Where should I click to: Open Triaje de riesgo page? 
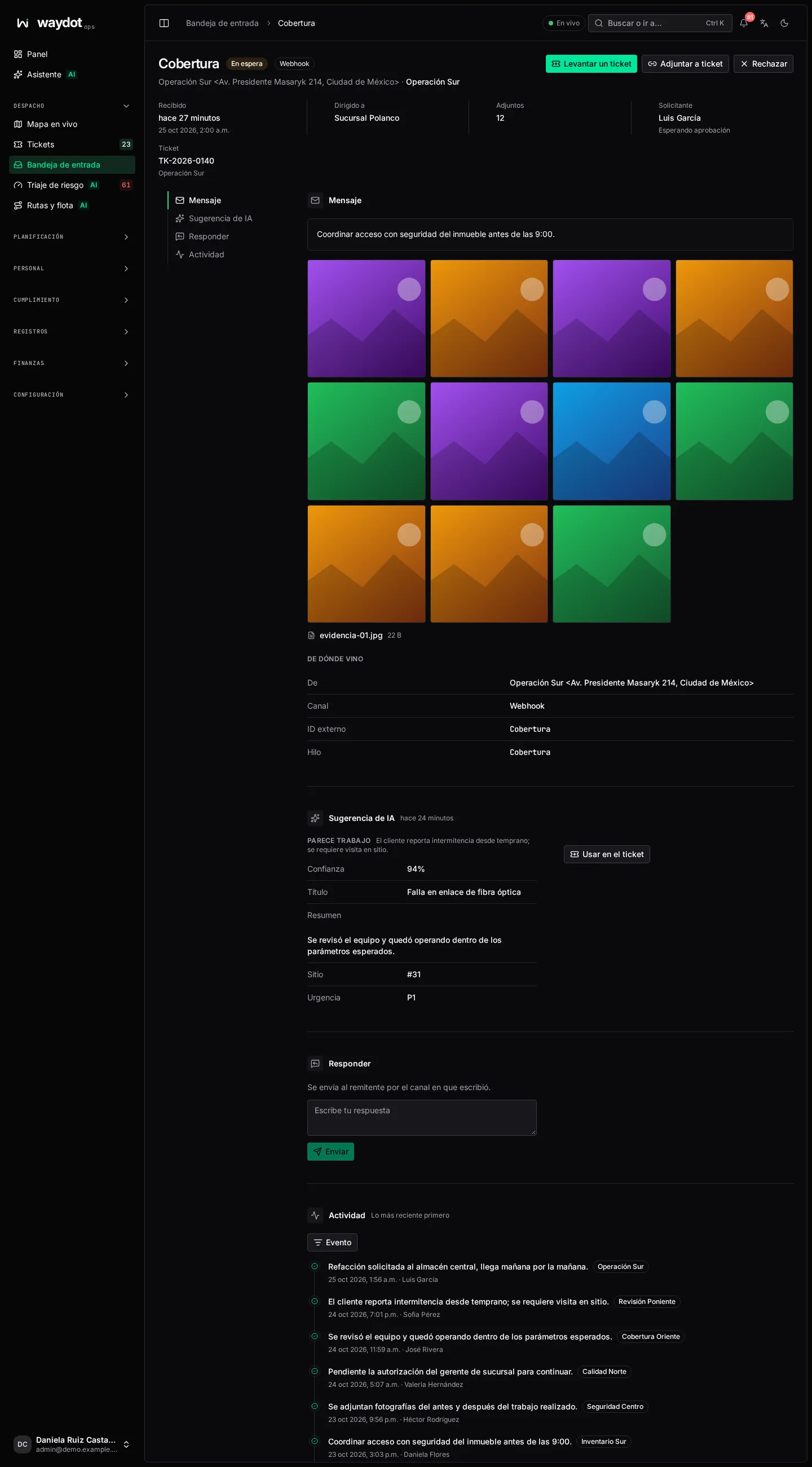point(72,185)
